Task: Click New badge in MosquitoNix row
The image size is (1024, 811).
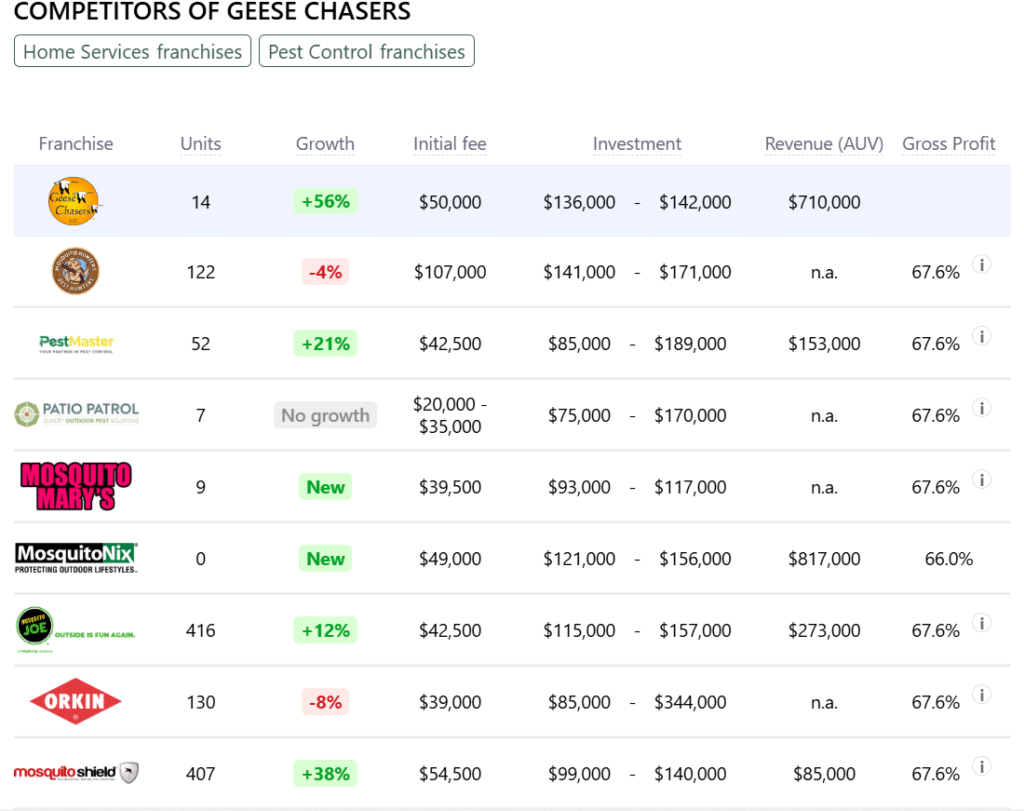Action: (325, 559)
